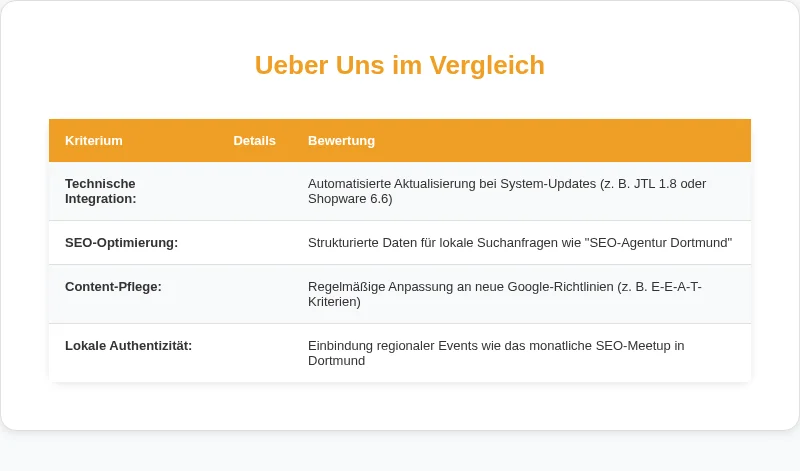800x471 pixels.
Task: Click the heading "Ueber Uns im Vergleich"
Action: coord(399,65)
